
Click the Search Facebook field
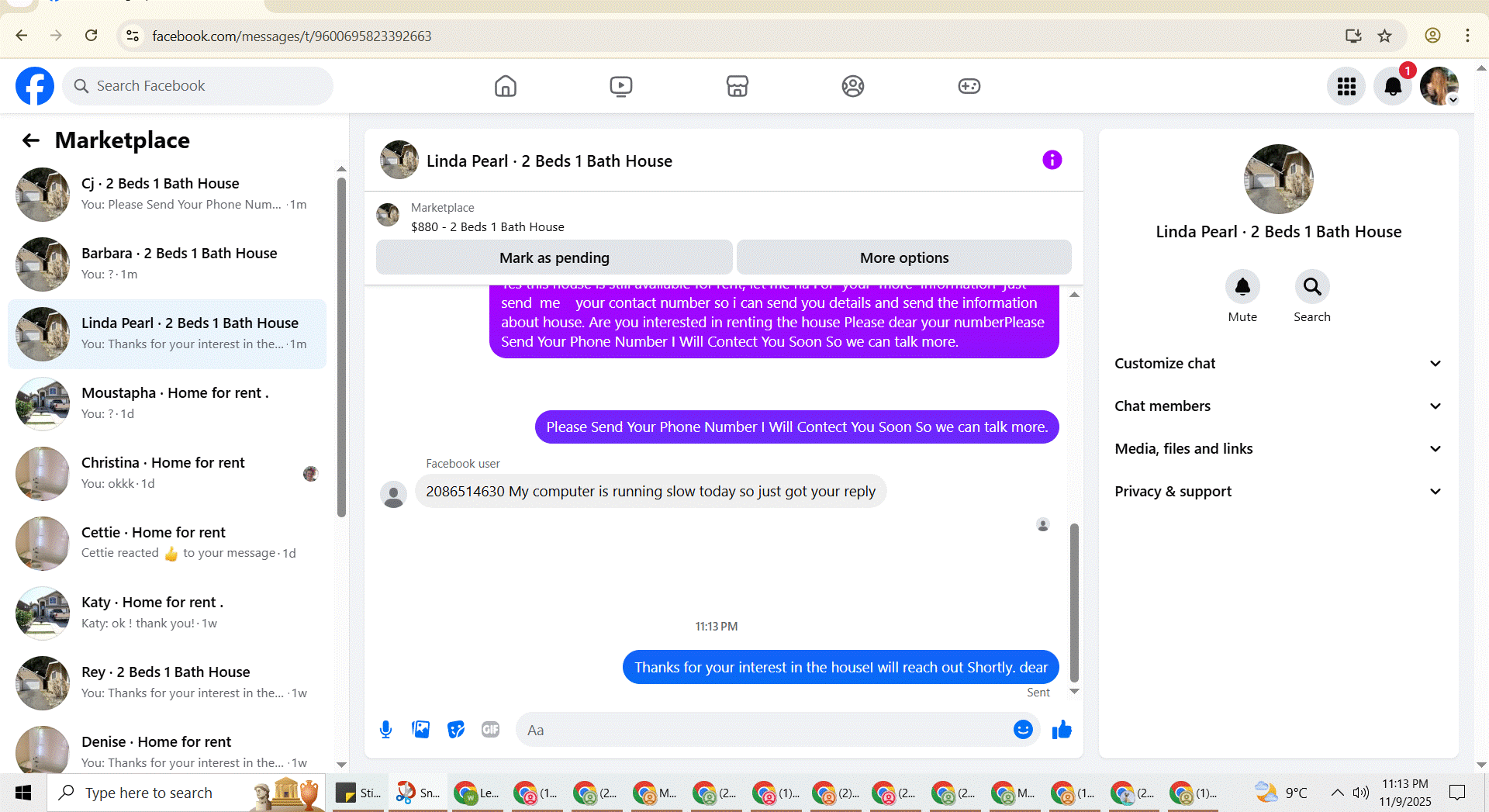(198, 86)
